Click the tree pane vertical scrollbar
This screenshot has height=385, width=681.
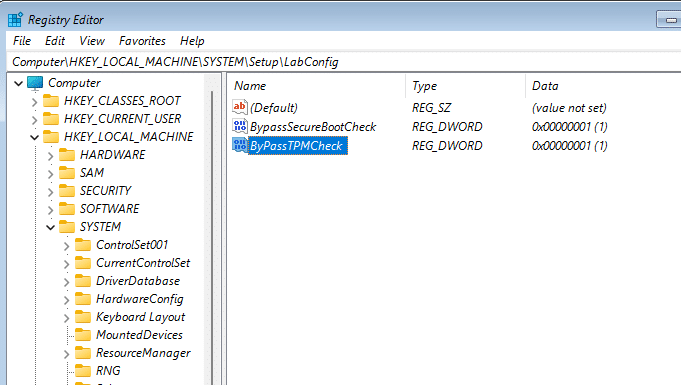(212, 237)
